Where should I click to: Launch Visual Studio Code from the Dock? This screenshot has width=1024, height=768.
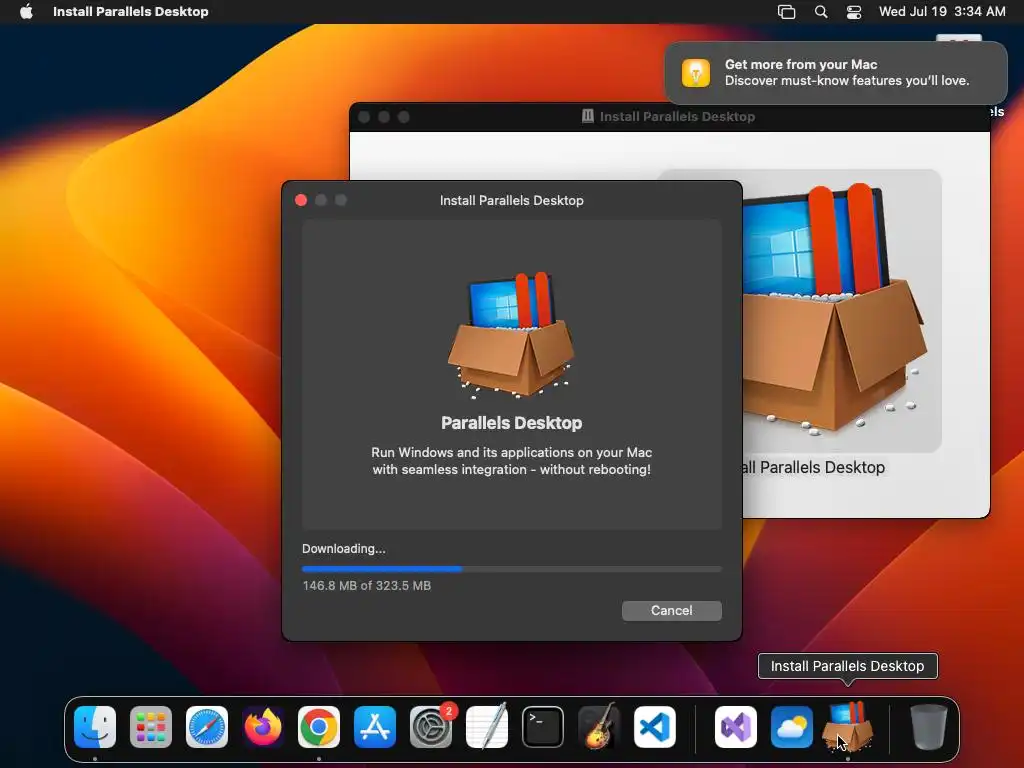[x=654, y=726]
